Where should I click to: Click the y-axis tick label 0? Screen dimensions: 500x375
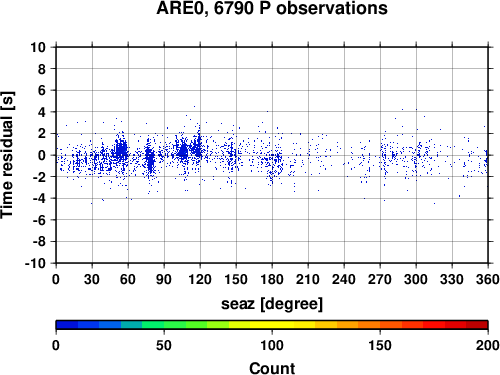tap(41, 155)
